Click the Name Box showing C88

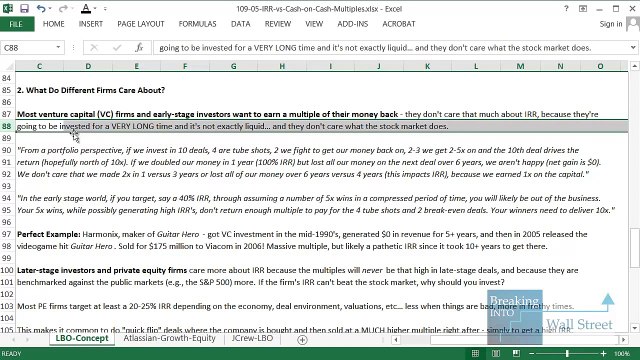[28, 48]
